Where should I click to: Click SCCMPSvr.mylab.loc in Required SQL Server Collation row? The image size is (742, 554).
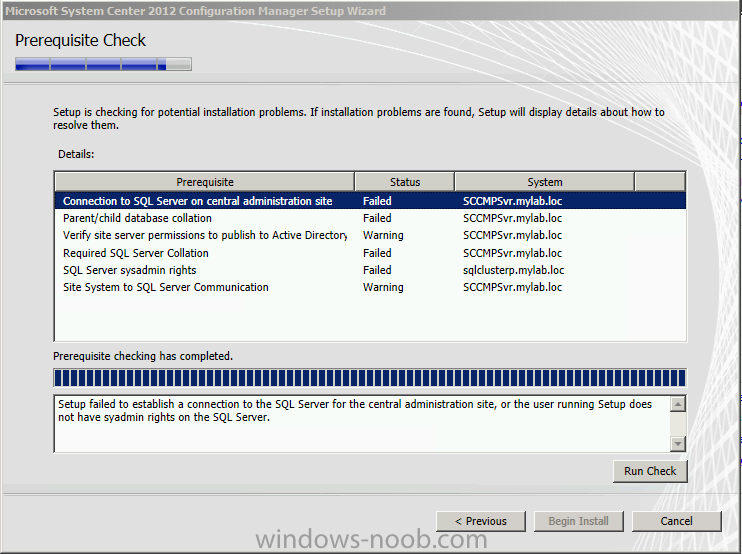coord(512,253)
